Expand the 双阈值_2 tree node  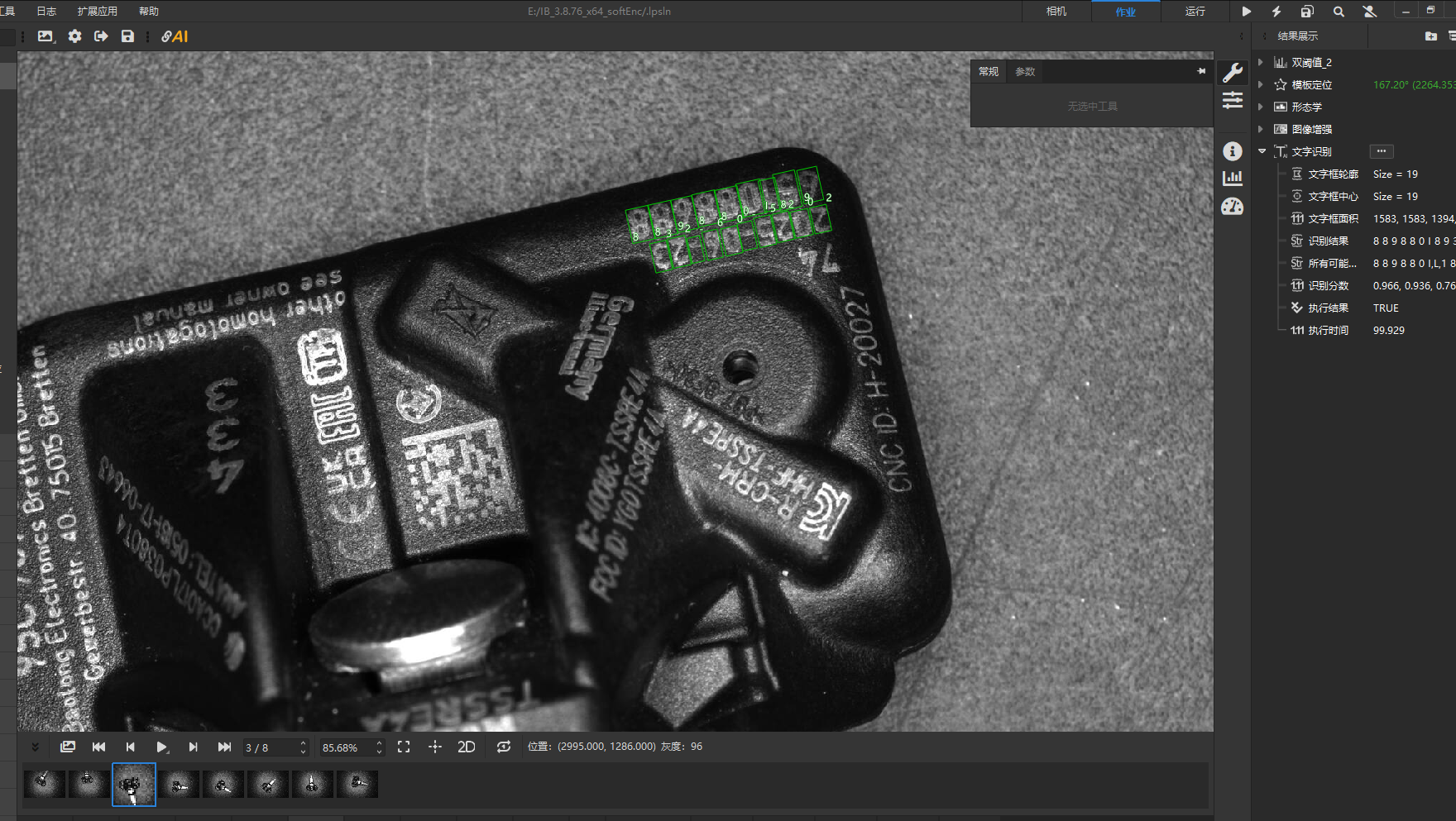click(1261, 62)
